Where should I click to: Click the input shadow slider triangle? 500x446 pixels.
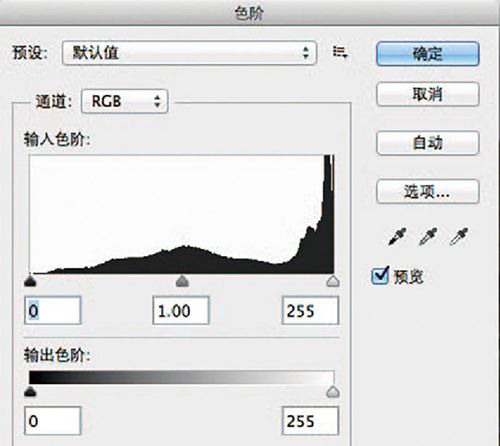click(30, 281)
